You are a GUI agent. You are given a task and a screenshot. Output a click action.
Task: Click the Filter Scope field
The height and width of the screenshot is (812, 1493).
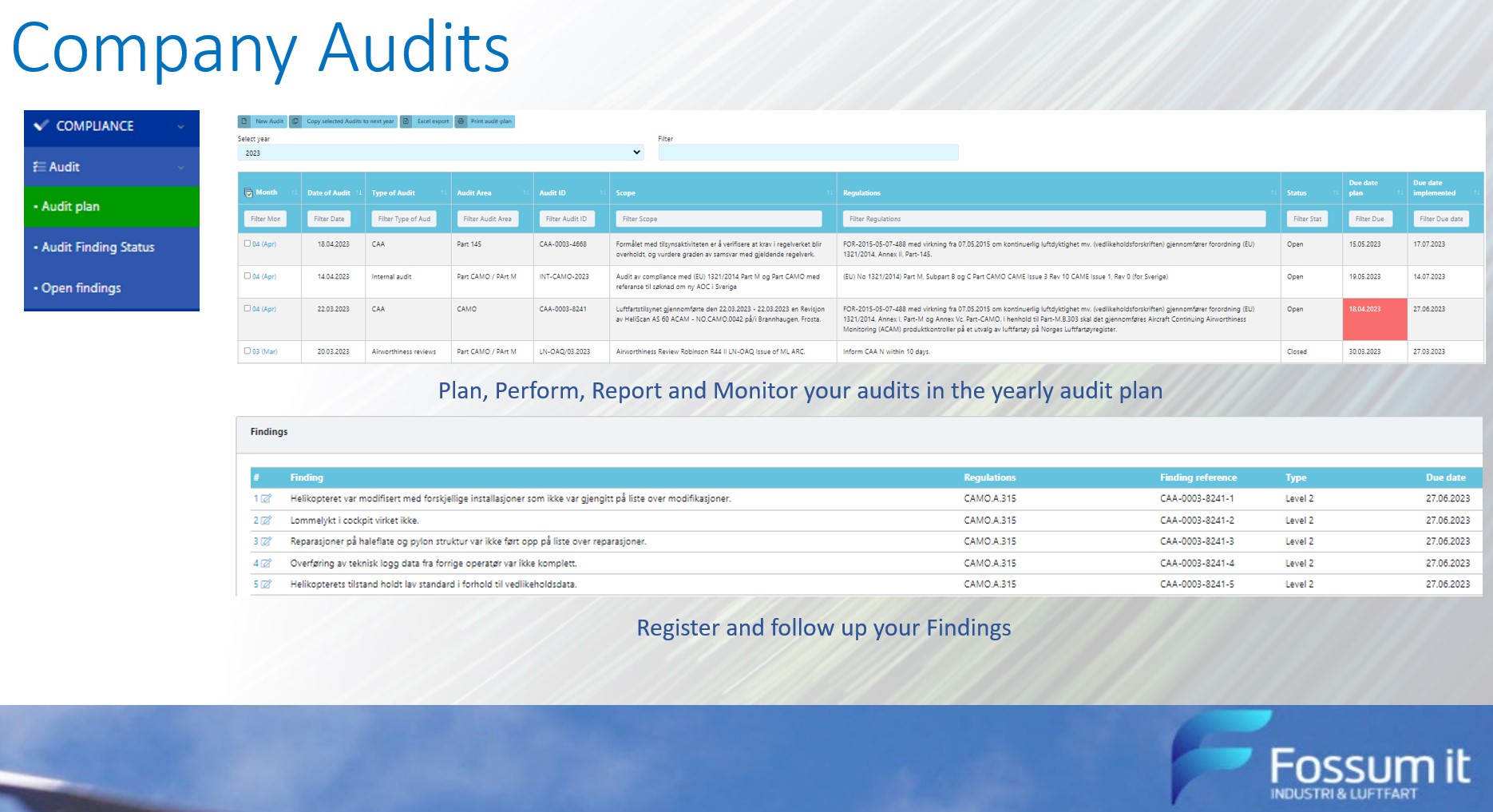pos(719,219)
